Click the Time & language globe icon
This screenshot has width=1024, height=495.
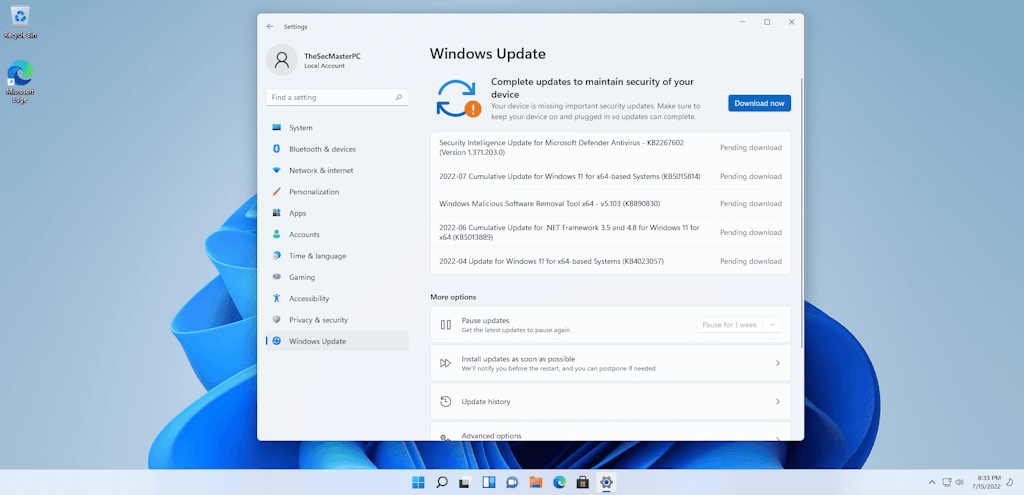(276, 256)
